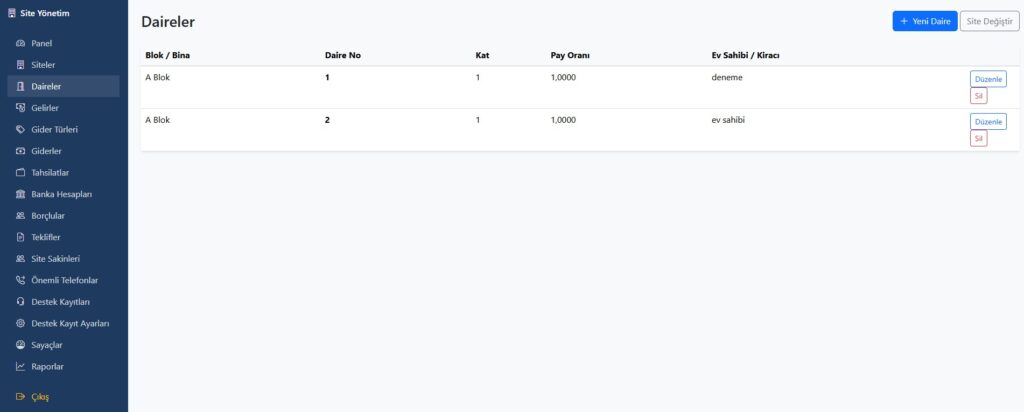
Task: Go to Tahsilatlar in the sidebar
Action: coord(50,173)
